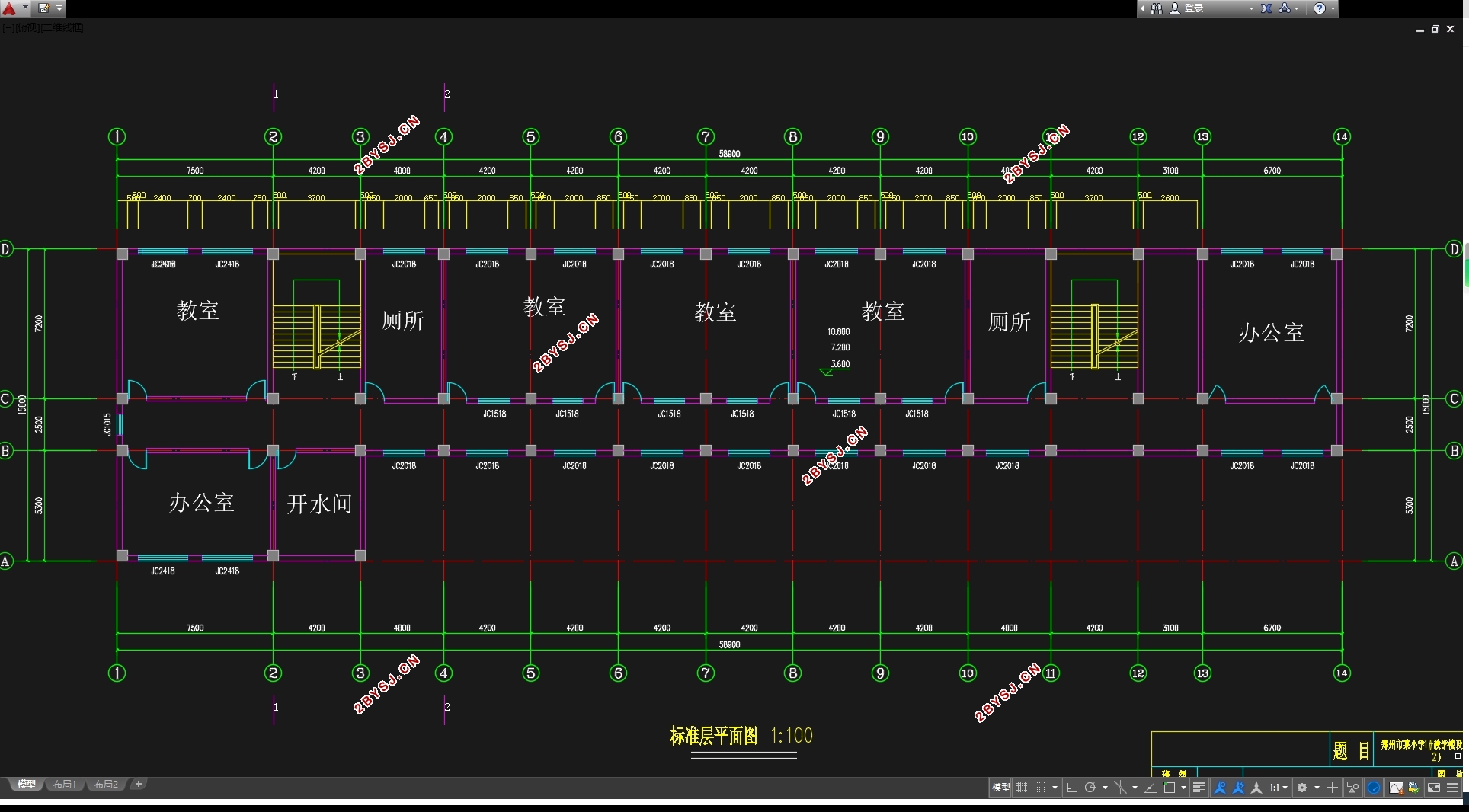Open Autodesk Exchange Apps X icon

1266,8
